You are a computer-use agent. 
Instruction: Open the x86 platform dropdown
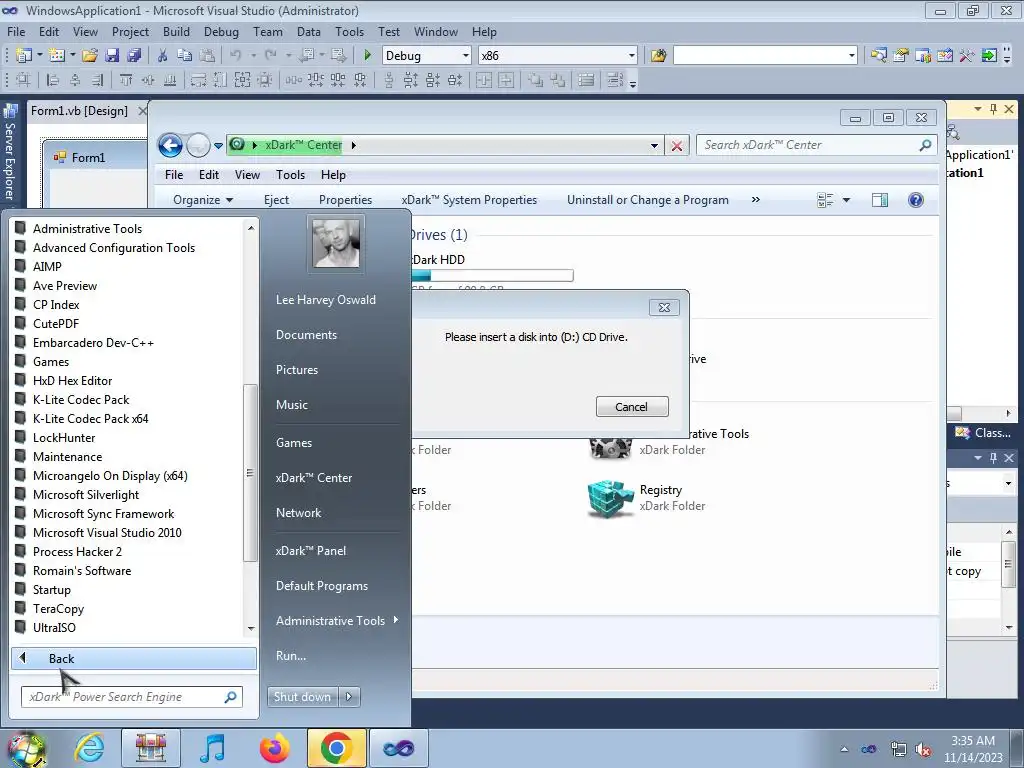click(x=632, y=56)
